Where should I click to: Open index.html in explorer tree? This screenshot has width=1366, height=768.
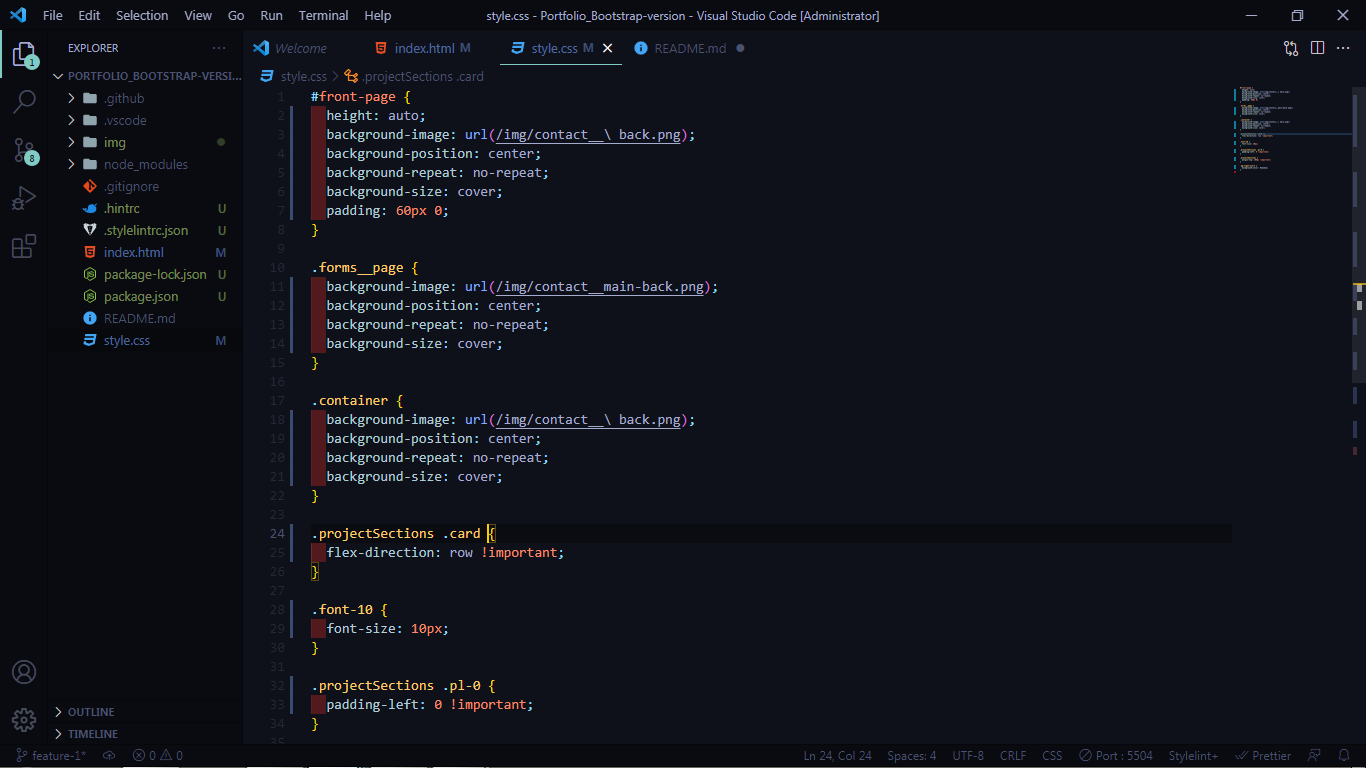coord(147,252)
